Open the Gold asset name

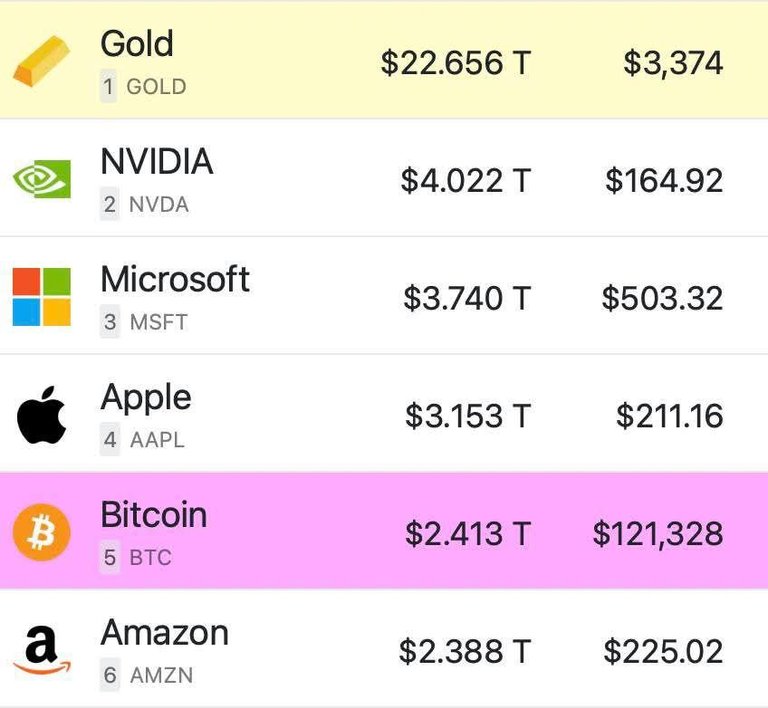[137, 44]
